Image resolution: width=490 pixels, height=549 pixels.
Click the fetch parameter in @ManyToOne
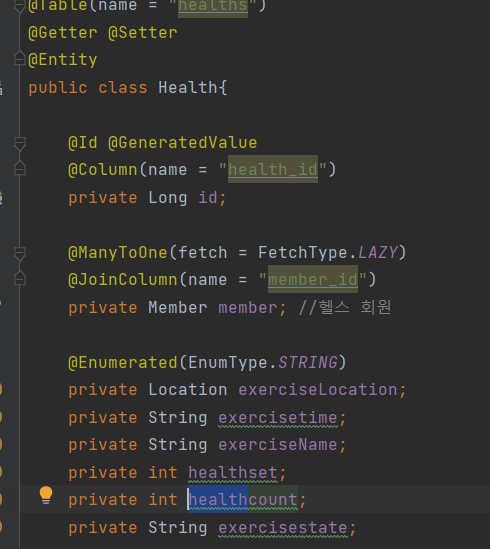203,253
